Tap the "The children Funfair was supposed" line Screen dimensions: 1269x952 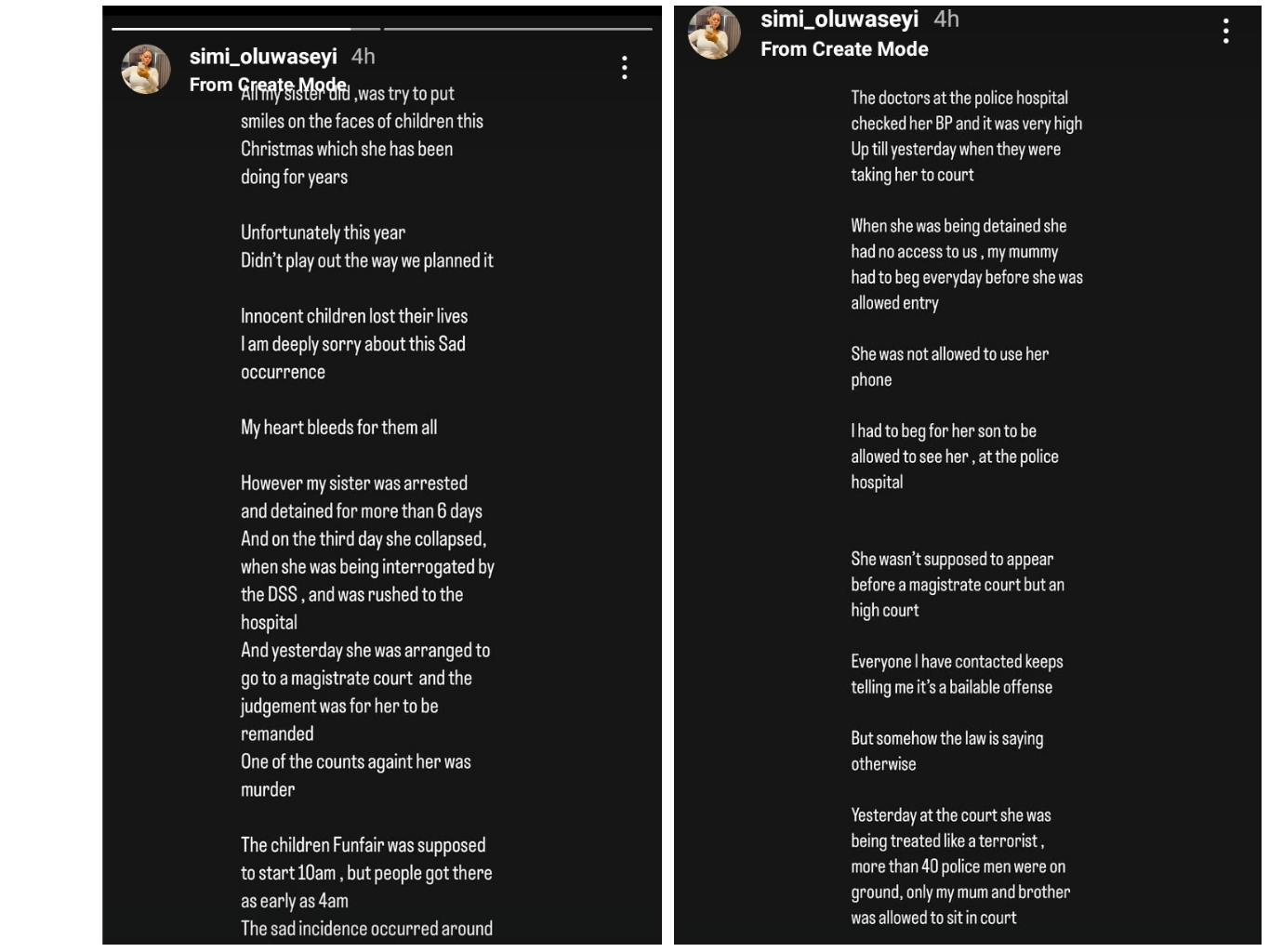363,845
